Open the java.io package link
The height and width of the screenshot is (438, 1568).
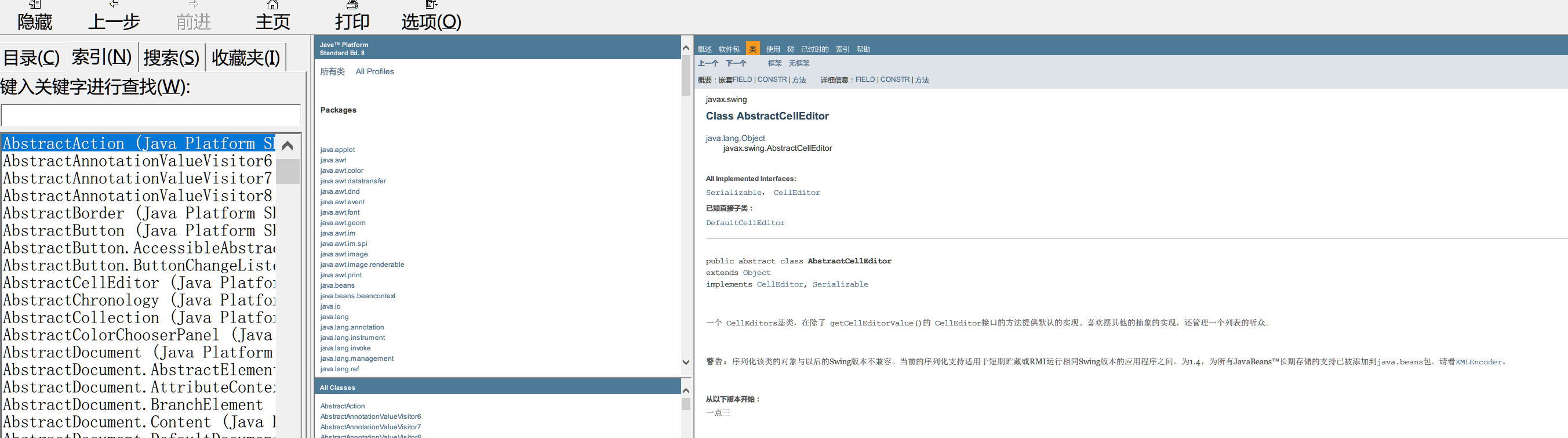(x=330, y=306)
